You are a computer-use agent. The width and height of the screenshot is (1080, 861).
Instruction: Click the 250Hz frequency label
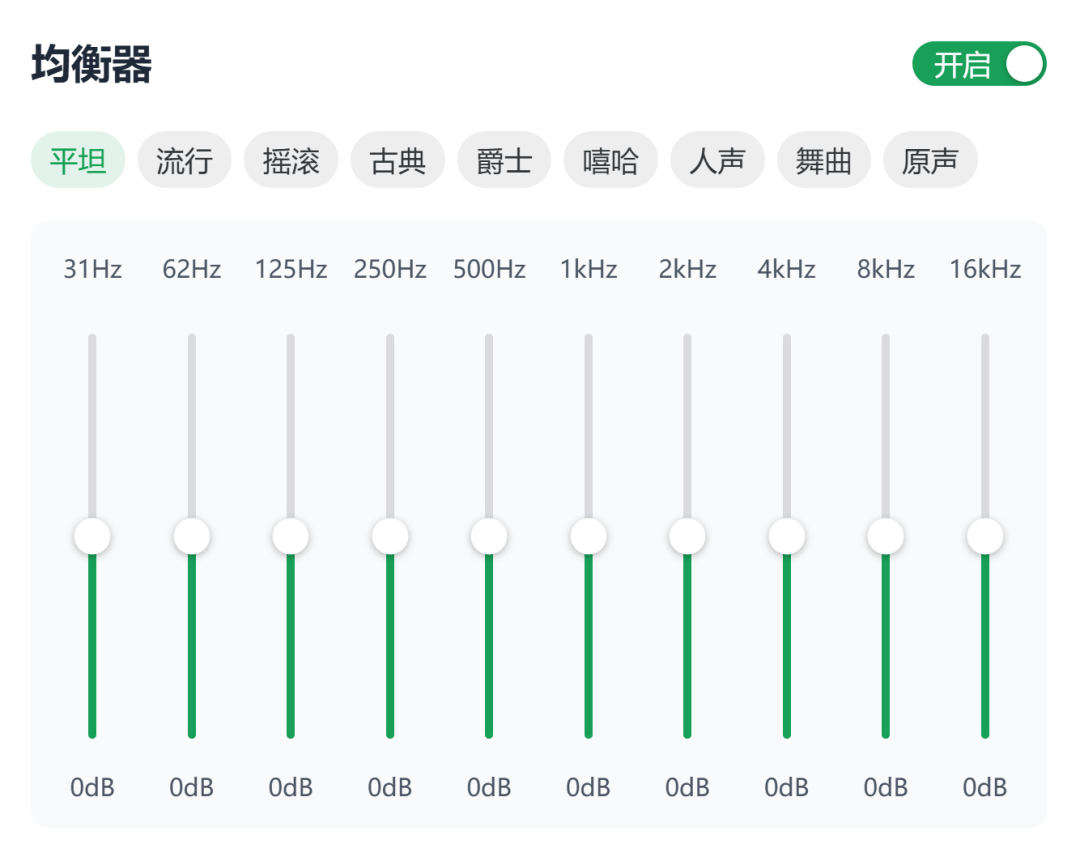coord(390,269)
